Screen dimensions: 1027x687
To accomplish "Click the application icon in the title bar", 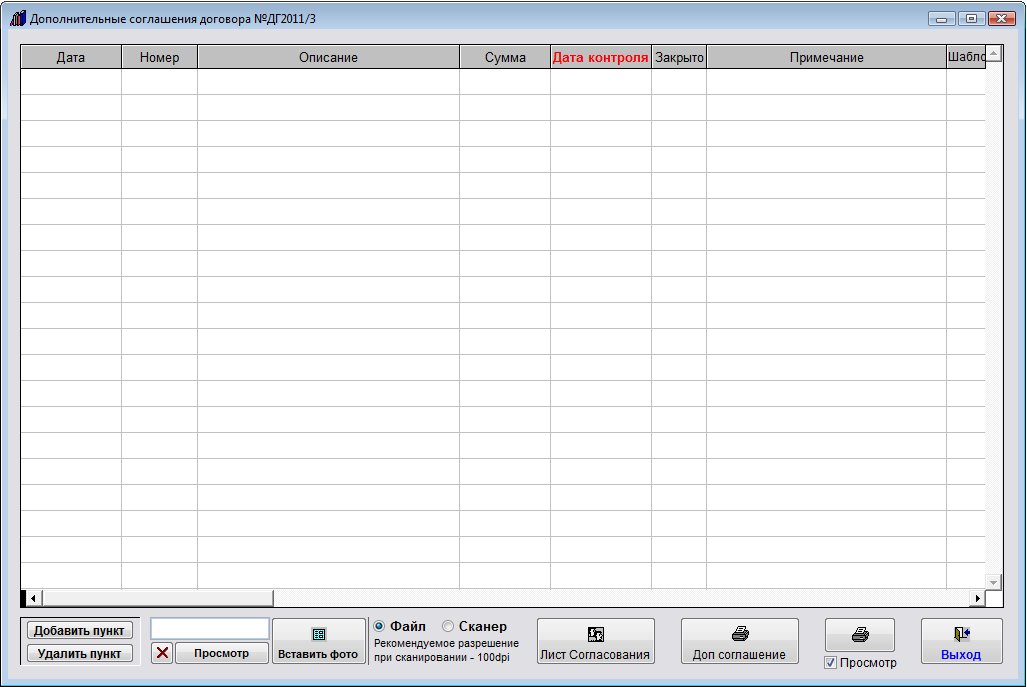I will pyautogui.click(x=18, y=18).
